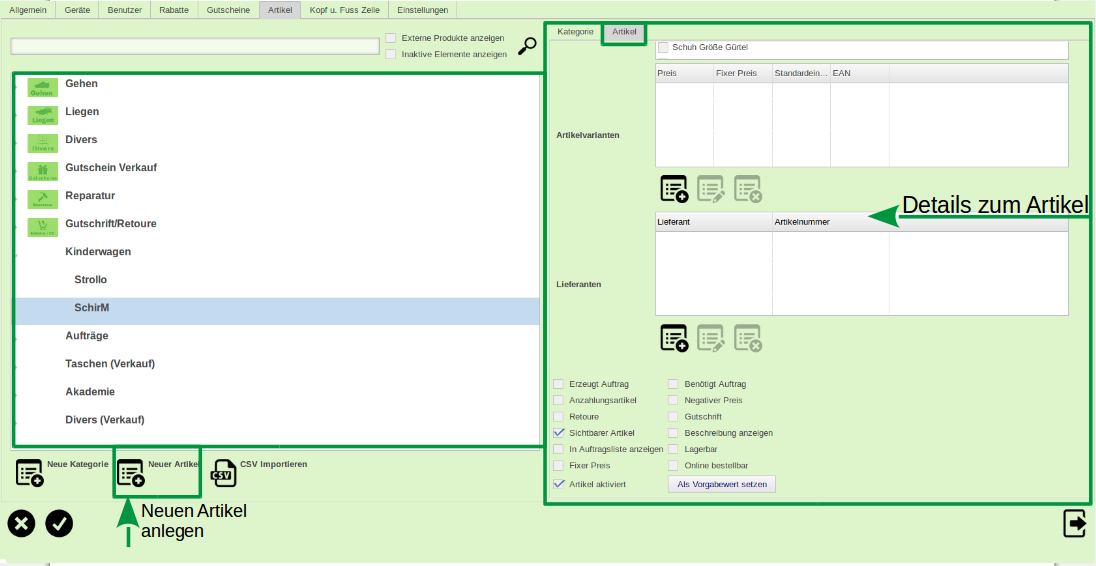
Task: Click the magnifier search icon
Action: 527,46
